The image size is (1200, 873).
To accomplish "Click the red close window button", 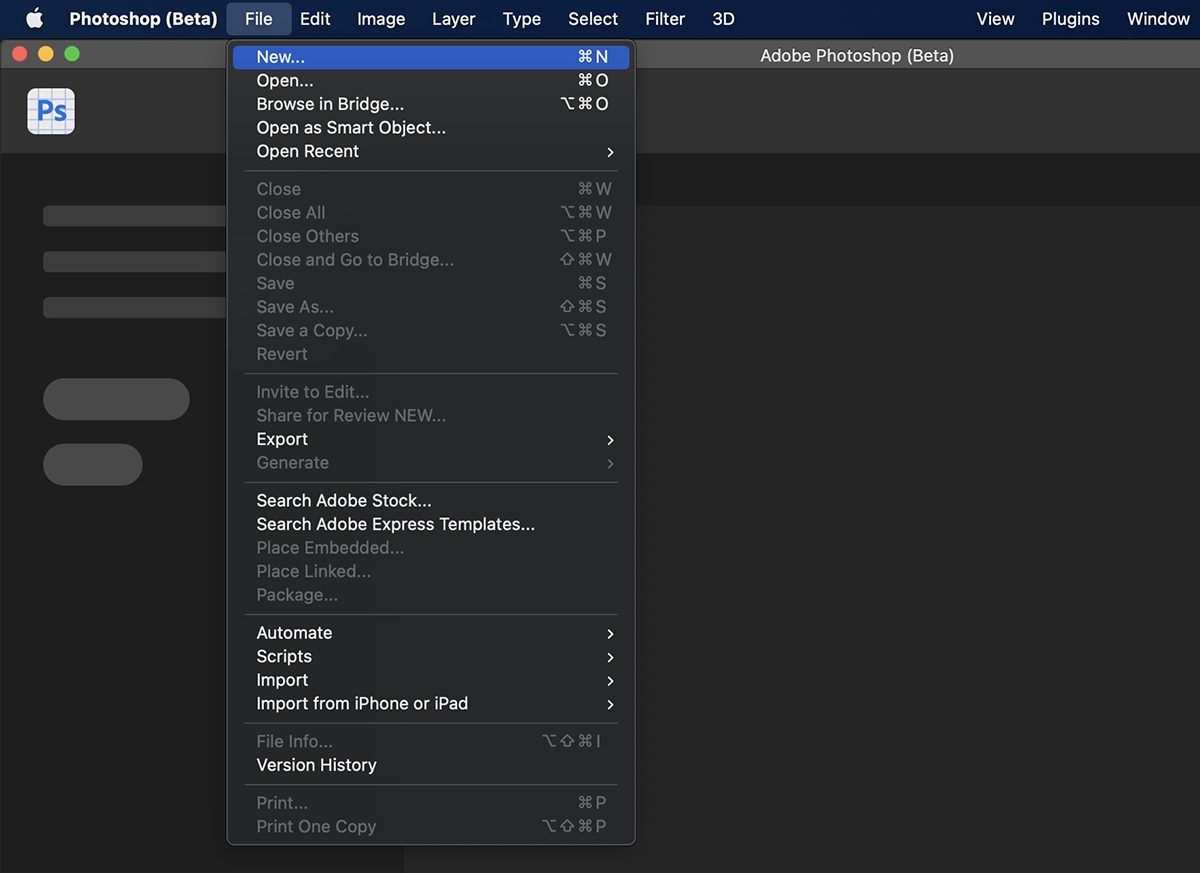I will tap(19, 54).
